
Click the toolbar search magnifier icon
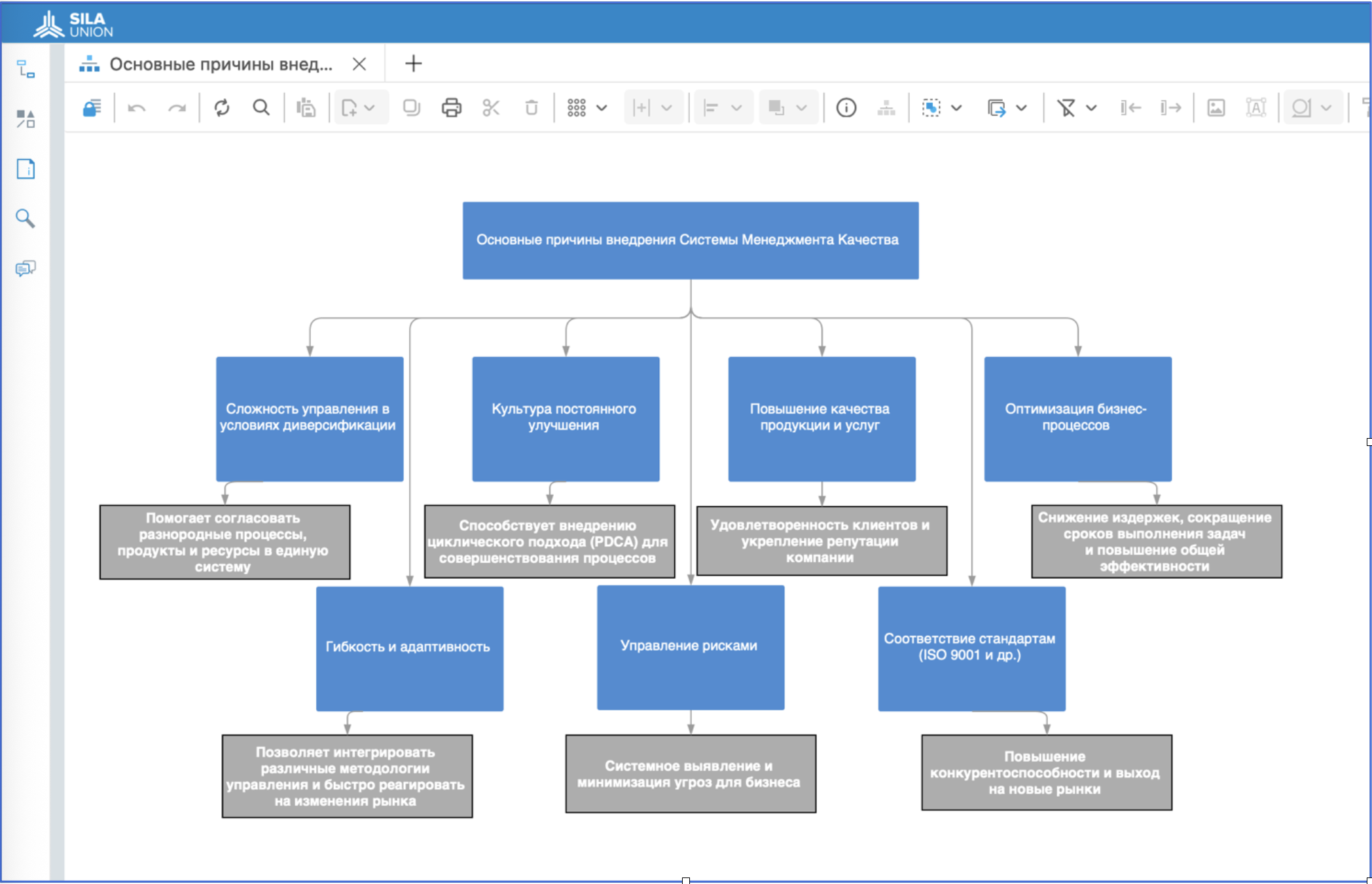261,107
